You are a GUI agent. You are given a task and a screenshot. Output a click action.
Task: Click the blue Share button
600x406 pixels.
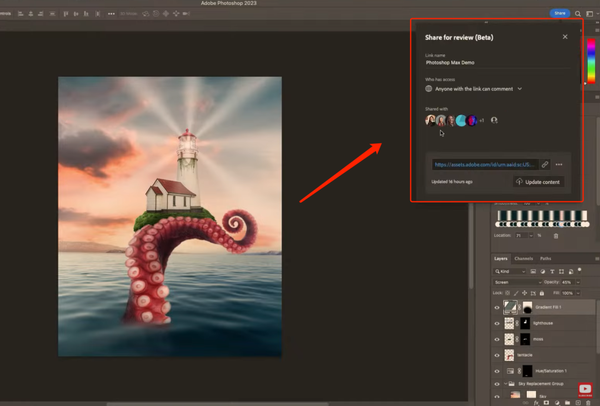(x=559, y=13)
